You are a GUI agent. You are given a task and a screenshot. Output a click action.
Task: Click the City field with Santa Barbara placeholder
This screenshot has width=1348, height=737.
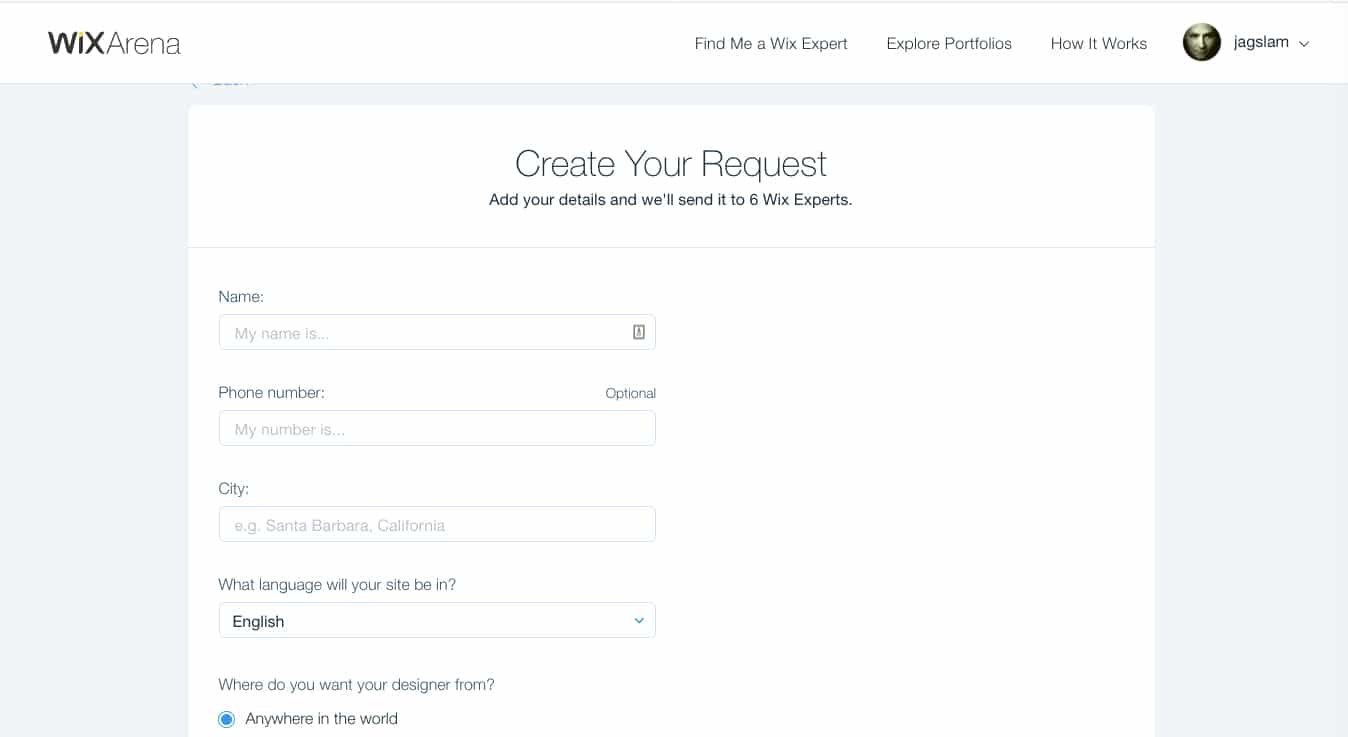(x=437, y=524)
